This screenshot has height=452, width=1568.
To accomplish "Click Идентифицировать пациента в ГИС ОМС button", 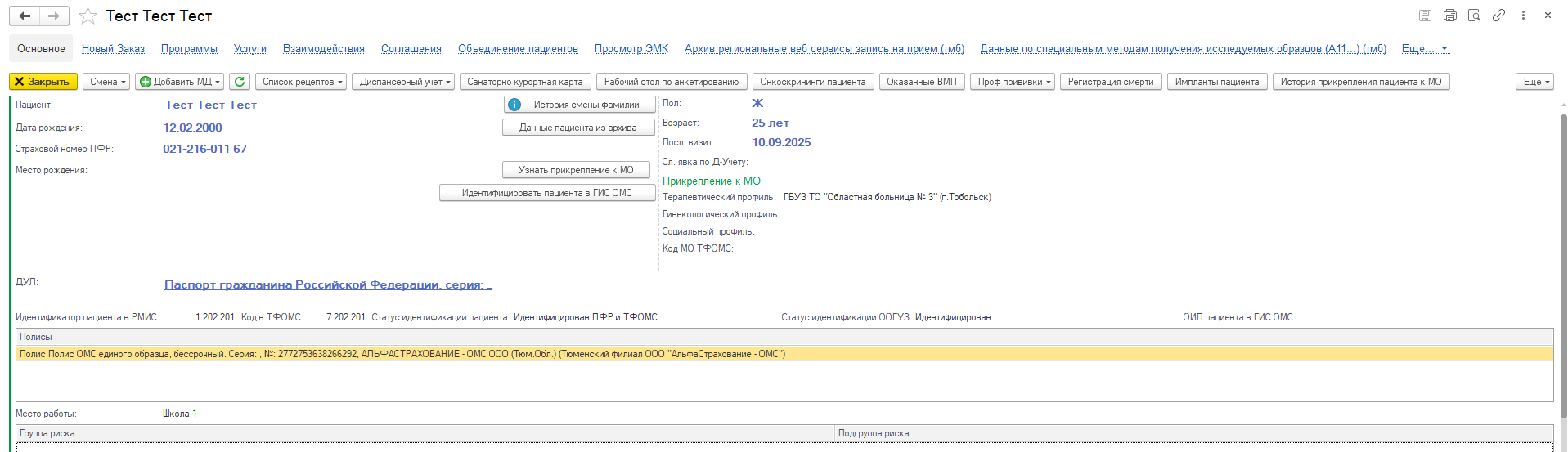I will (x=546, y=193).
